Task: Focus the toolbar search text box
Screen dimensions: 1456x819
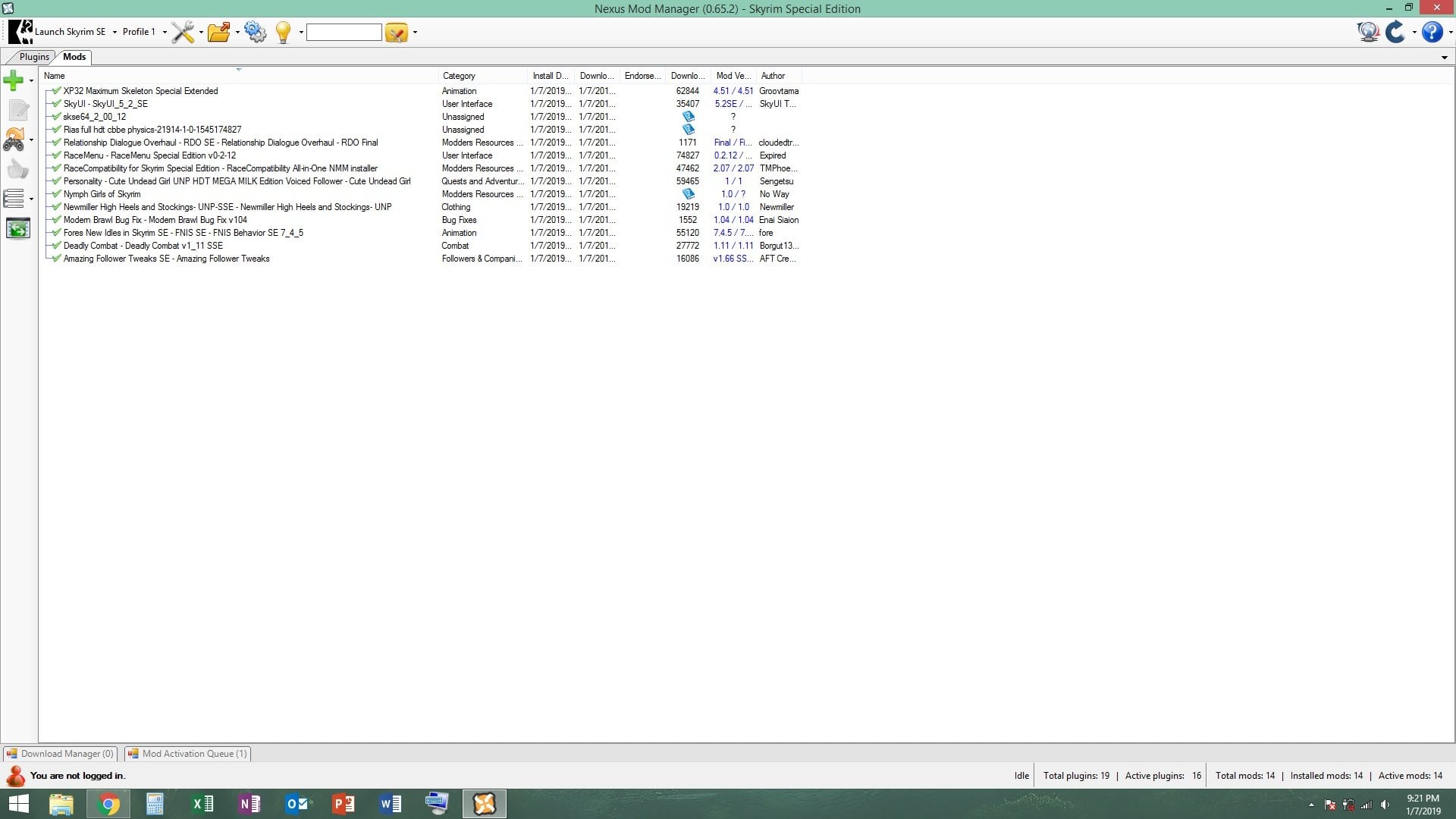Action: (x=344, y=32)
